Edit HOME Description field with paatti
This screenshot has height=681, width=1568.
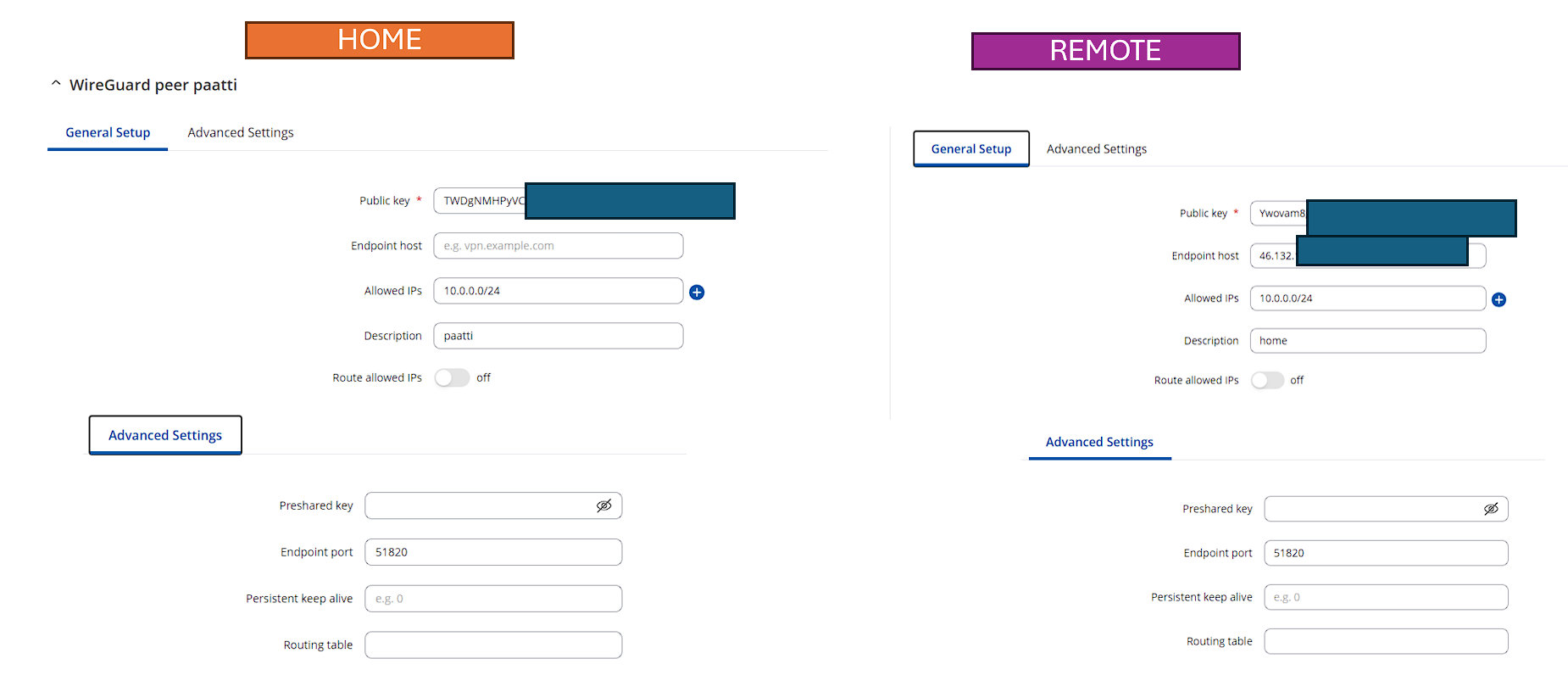point(559,336)
